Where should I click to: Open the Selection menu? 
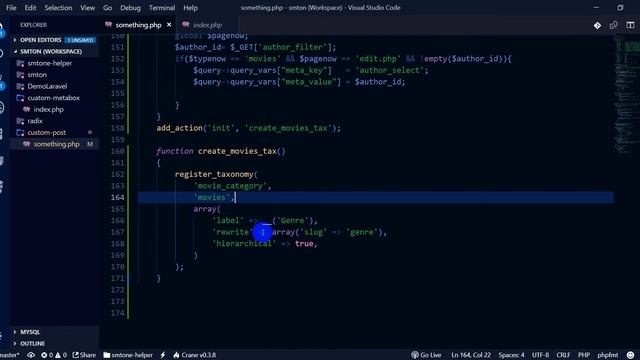[x=58, y=8]
